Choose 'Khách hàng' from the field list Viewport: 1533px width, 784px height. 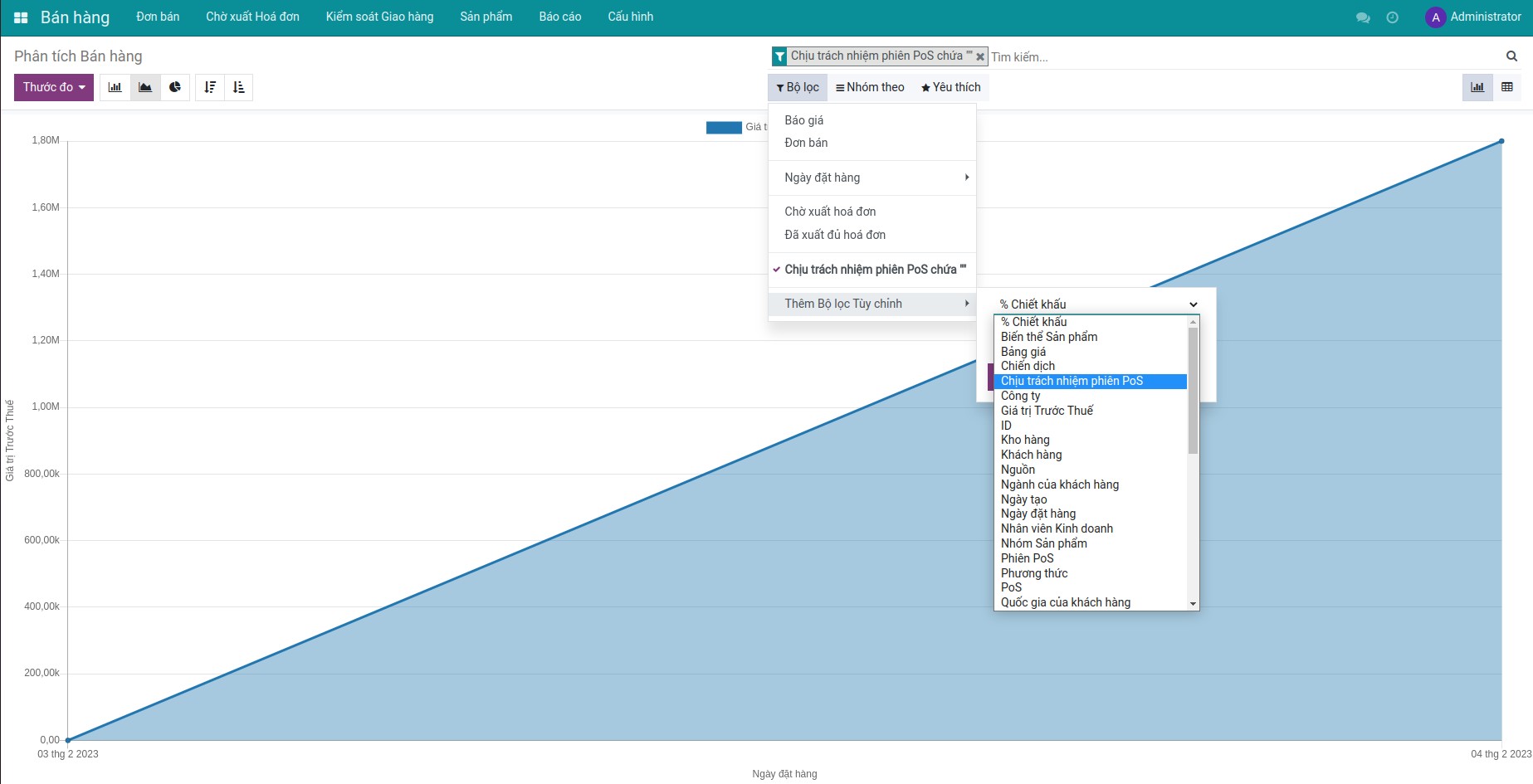(1031, 455)
